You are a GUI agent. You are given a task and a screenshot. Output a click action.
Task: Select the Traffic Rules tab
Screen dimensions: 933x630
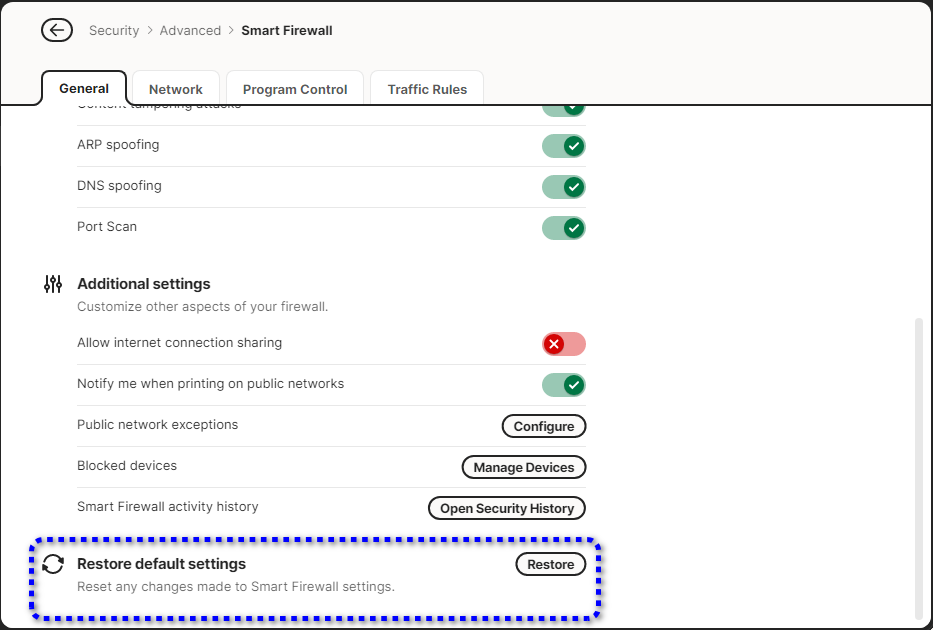(427, 89)
